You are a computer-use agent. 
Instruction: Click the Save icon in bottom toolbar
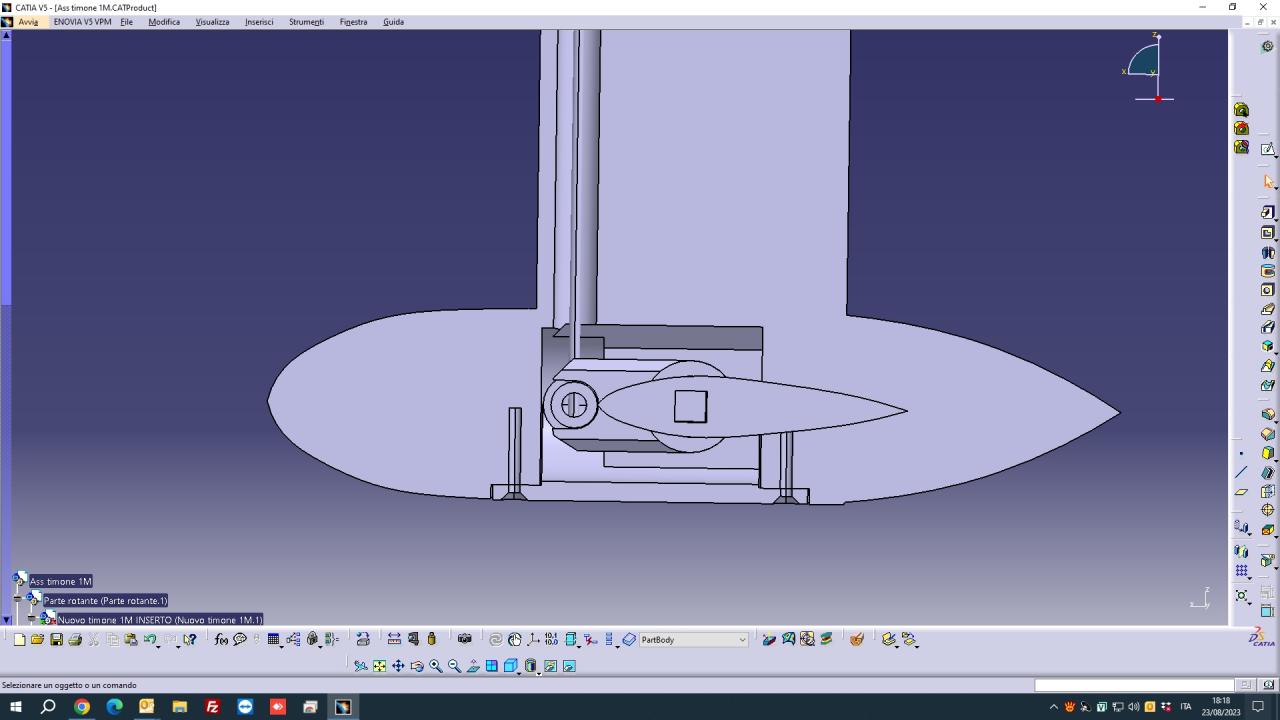56,640
